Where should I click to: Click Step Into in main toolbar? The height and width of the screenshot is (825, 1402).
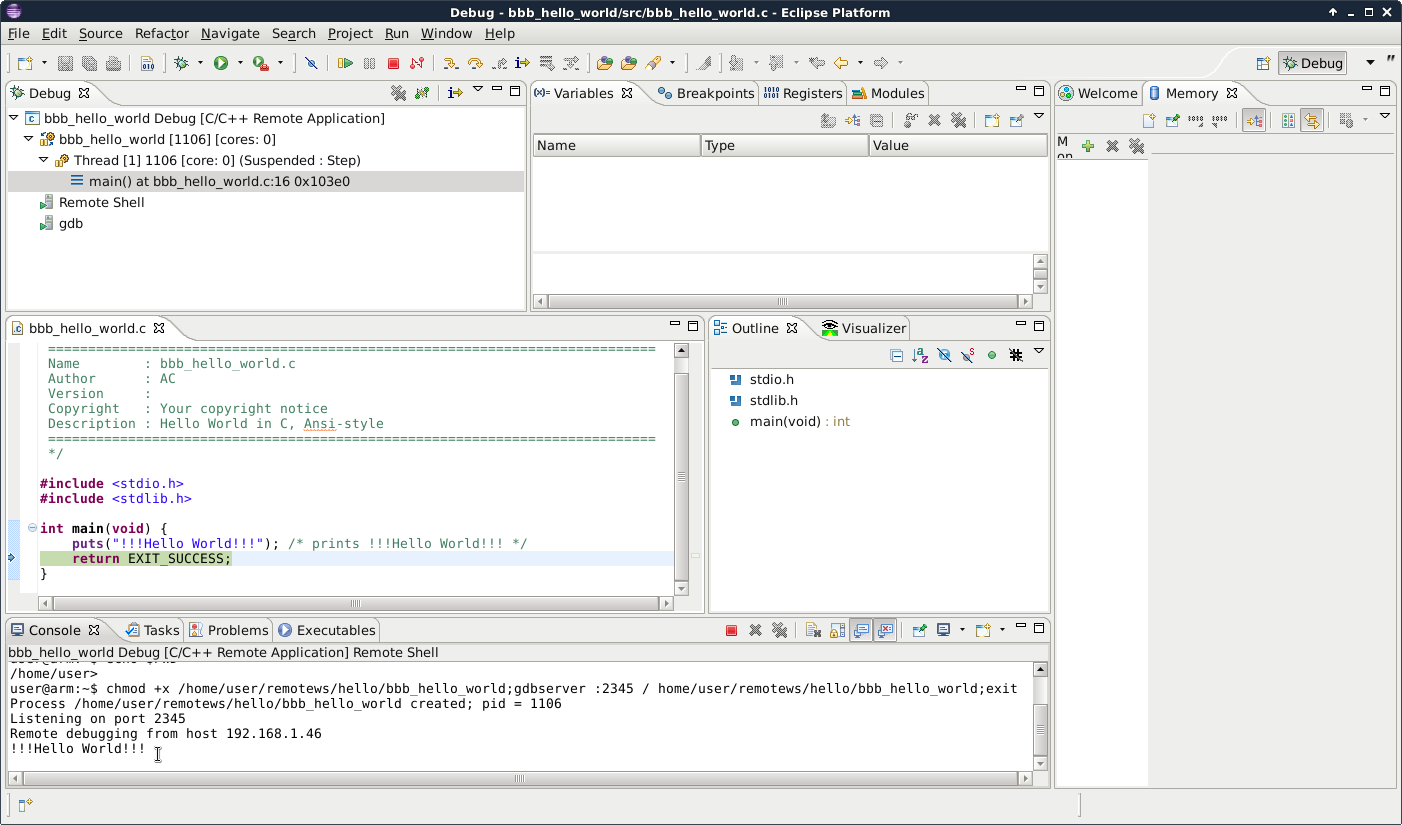coord(451,63)
